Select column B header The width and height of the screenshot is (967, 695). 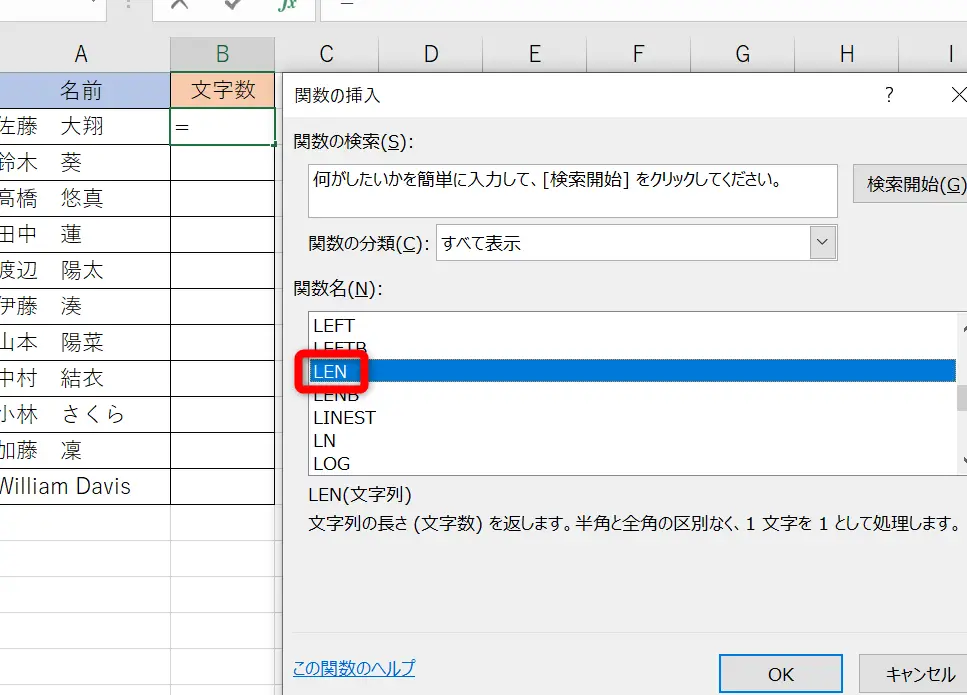(x=222, y=55)
